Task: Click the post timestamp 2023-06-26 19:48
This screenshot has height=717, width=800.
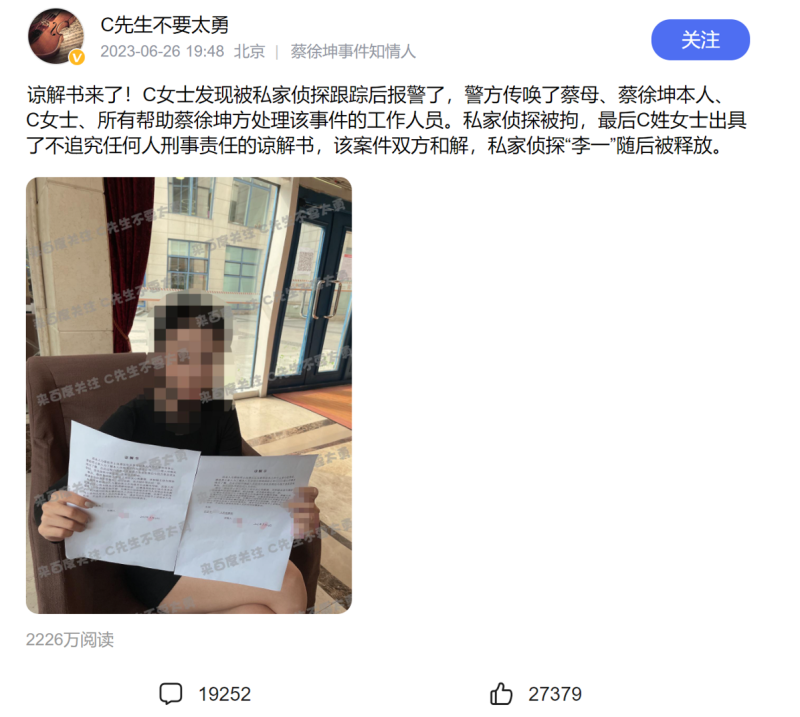Action: point(162,52)
